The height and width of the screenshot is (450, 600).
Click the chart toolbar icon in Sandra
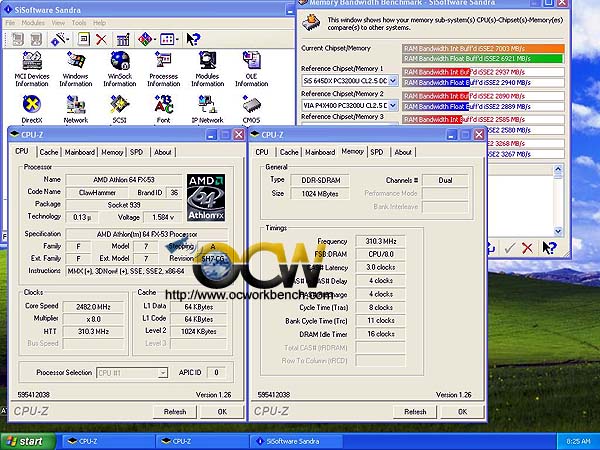point(123,39)
